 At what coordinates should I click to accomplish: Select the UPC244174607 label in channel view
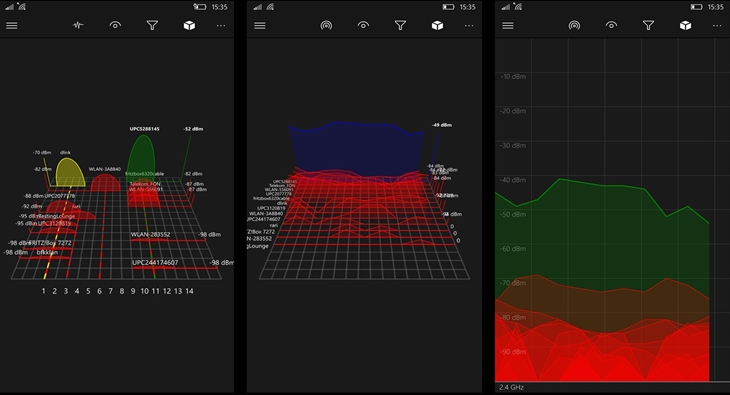click(155, 263)
